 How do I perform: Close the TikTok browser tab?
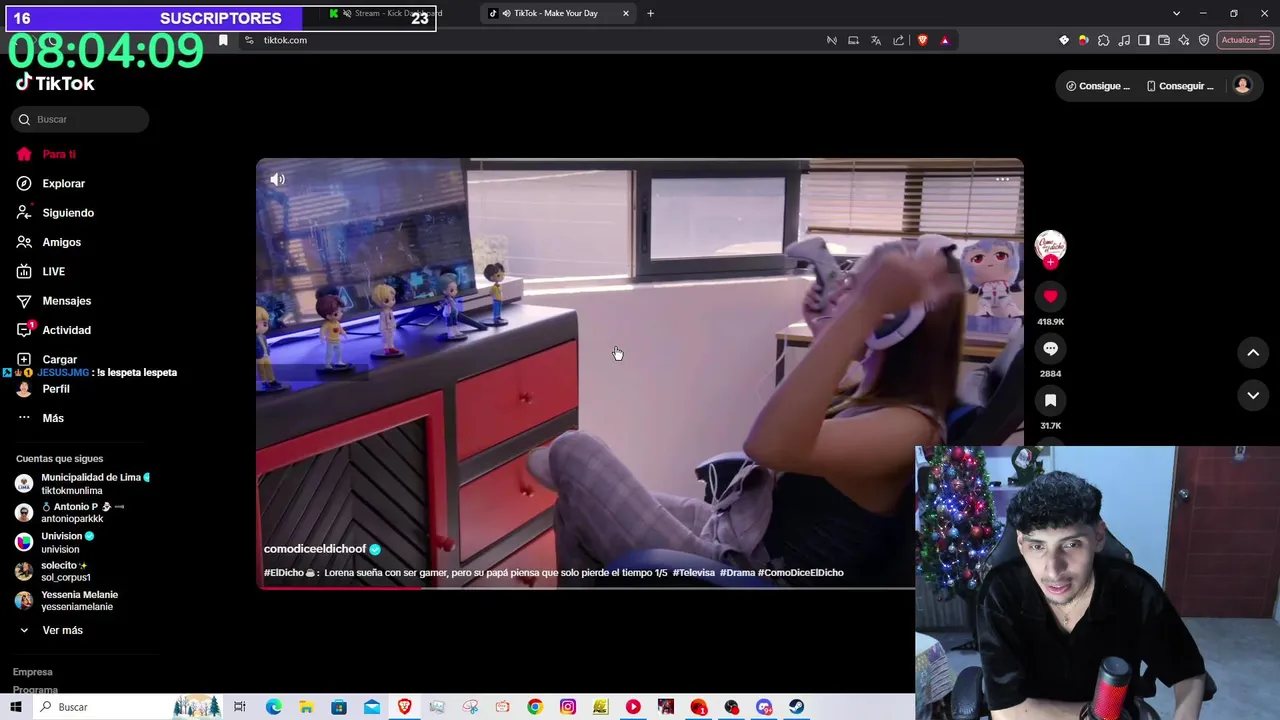pyautogui.click(x=626, y=13)
